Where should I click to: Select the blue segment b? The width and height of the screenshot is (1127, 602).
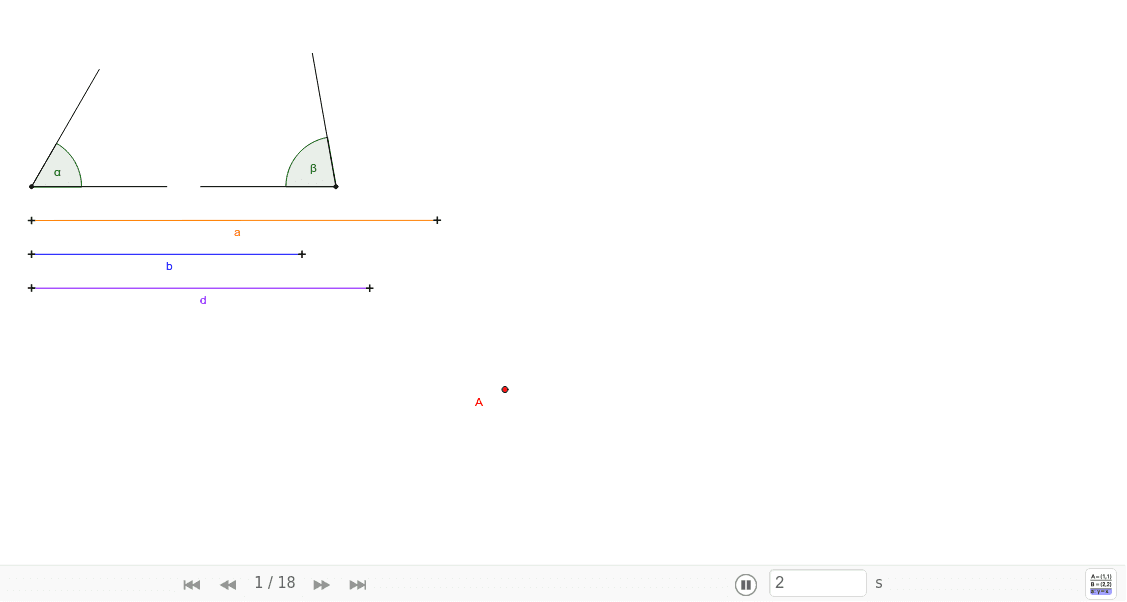(x=167, y=254)
